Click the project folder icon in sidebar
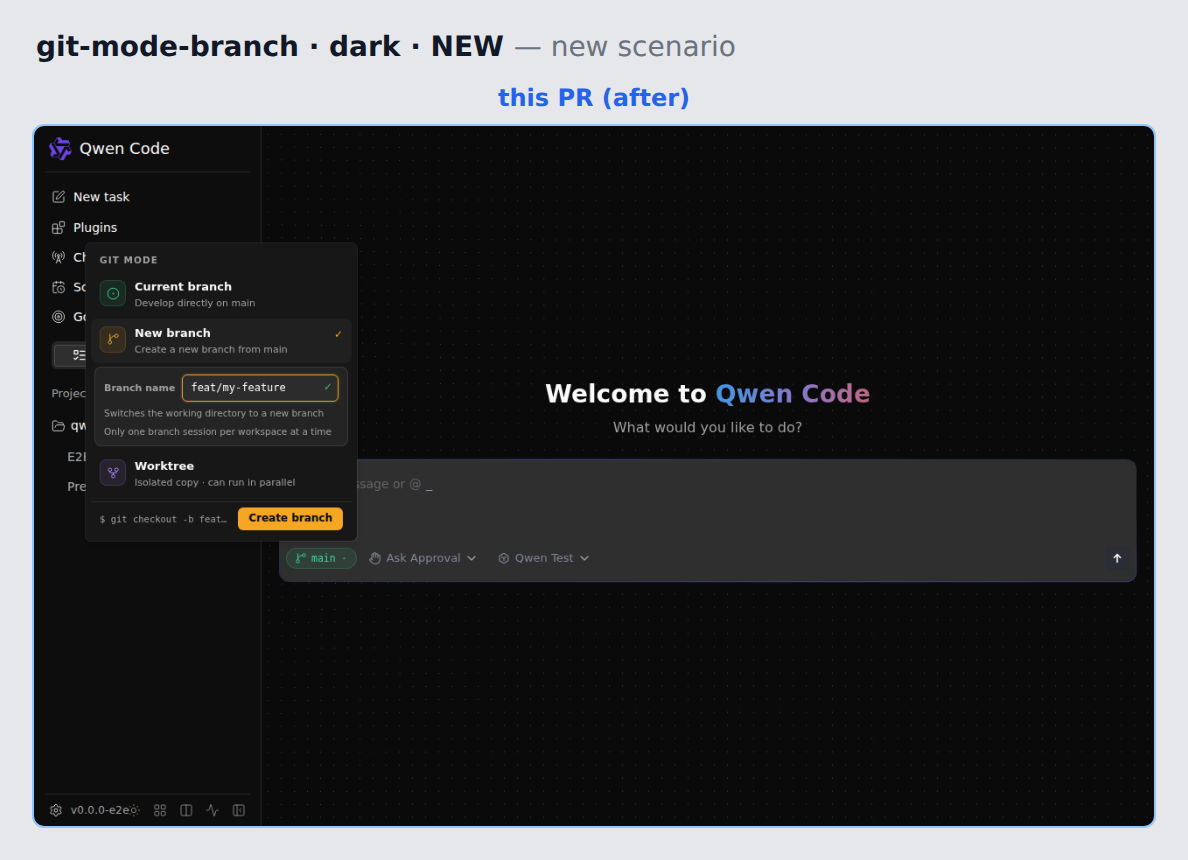The width and height of the screenshot is (1188, 860). coord(58,426)
